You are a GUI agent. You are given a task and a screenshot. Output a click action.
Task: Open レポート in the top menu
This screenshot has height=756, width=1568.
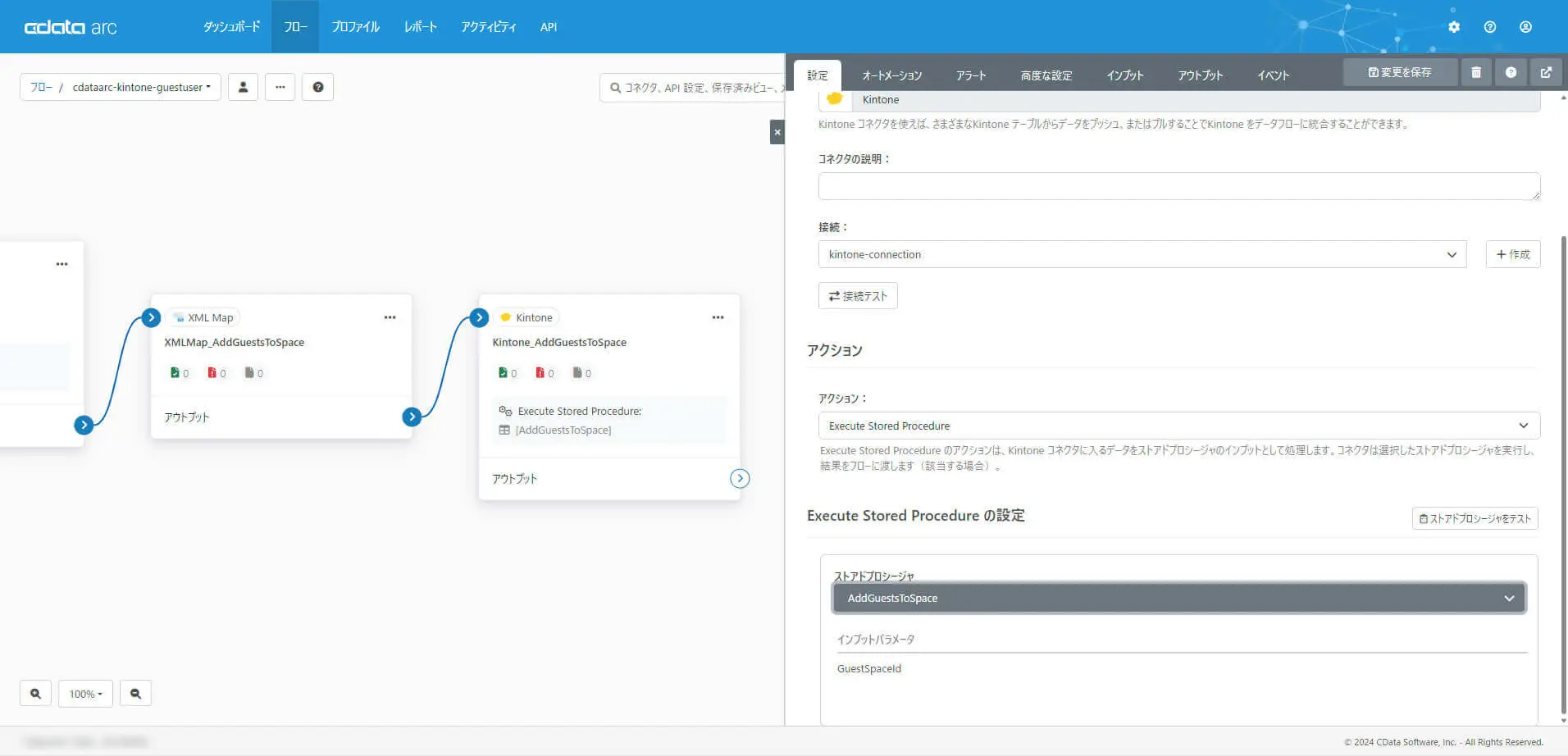(x=420, y=27)
